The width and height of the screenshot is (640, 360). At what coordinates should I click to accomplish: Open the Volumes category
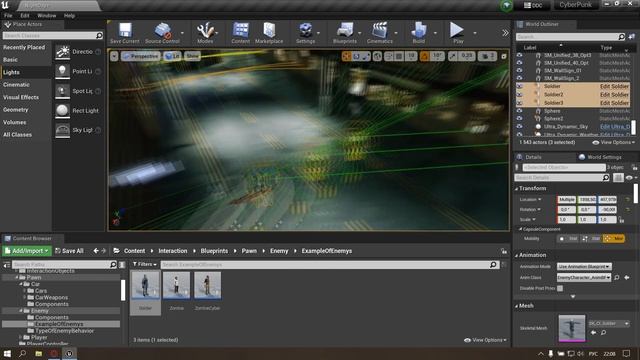(x=15, y=122)
